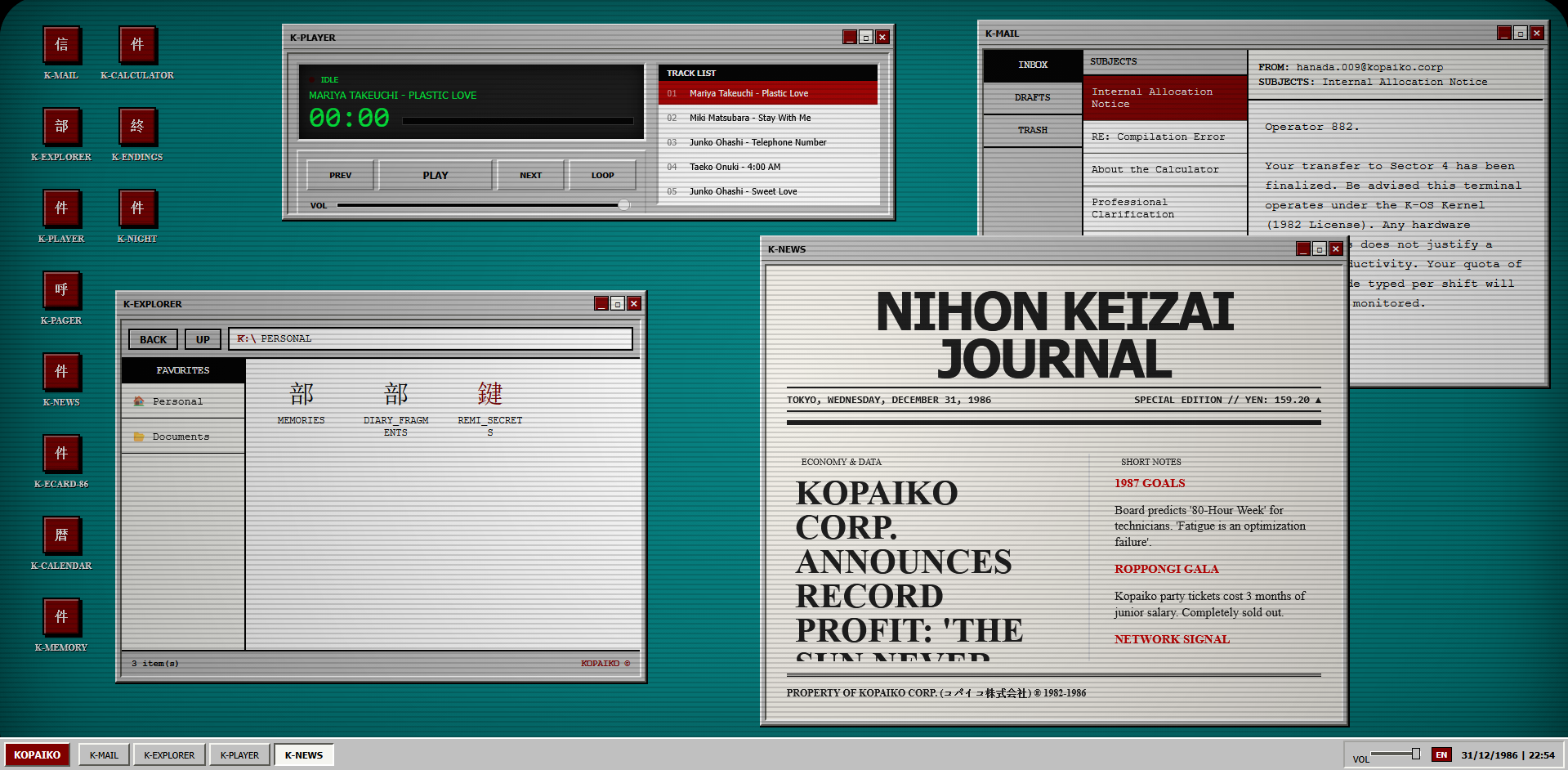Click the EN language indicator
Image resolution: width=1568 pixels, height=770 pixels.
[1441, 754]
